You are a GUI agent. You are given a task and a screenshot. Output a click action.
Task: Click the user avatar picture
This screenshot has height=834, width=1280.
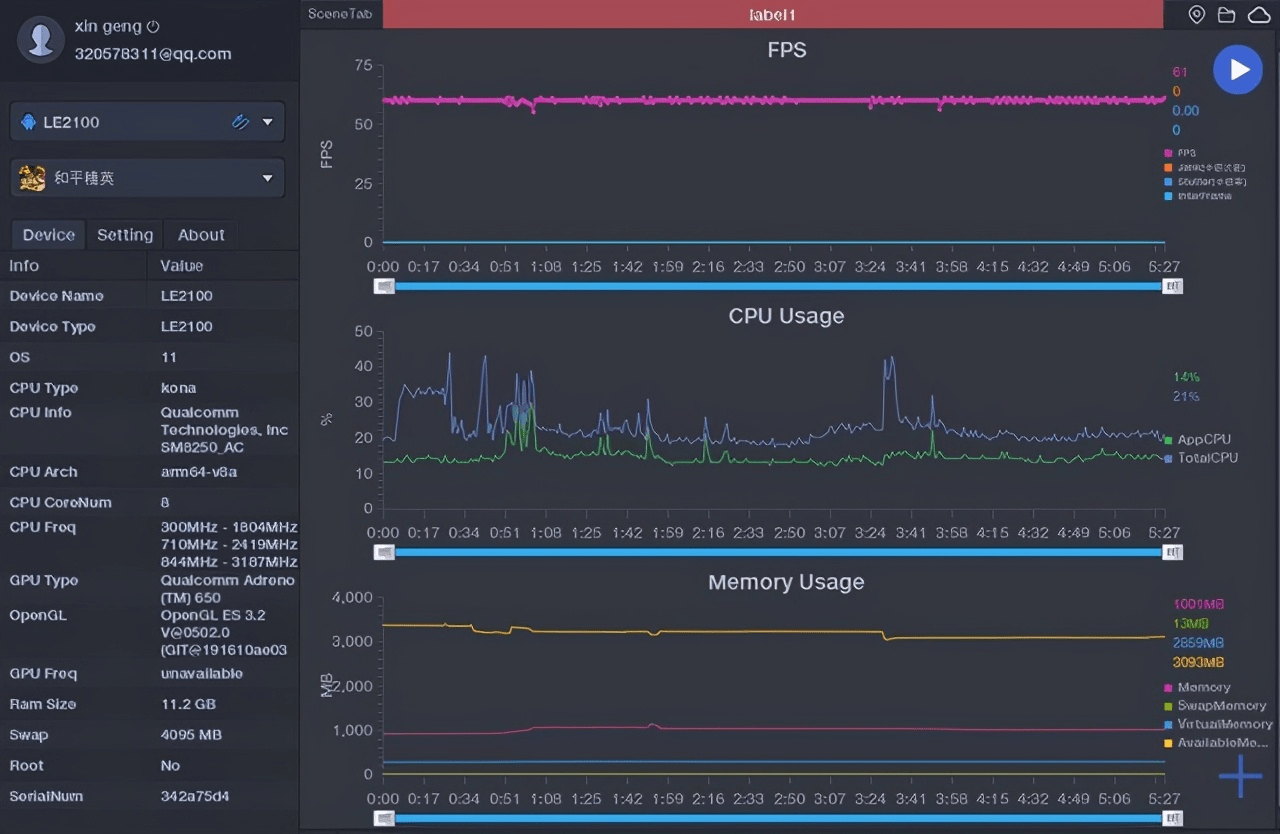coord(41,40)
